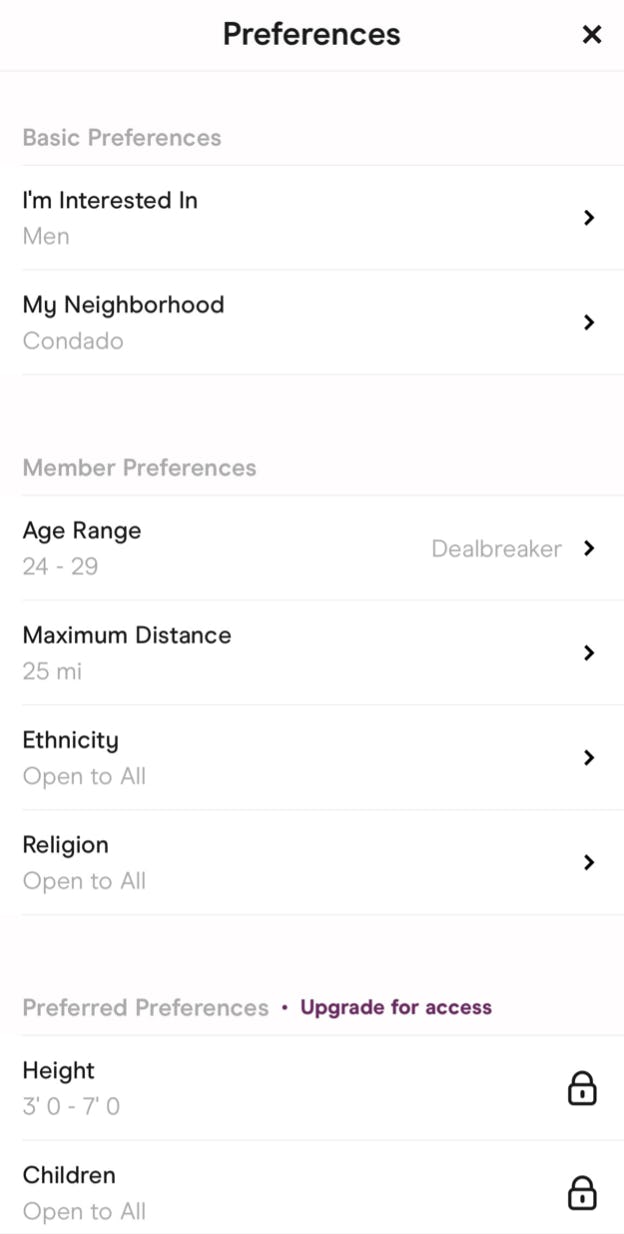Image resolution: width=624 pixels, height=1234 pixels.
Task: Tap the Dealbreaker label on Age Range
Action: (x=497, y=548)
